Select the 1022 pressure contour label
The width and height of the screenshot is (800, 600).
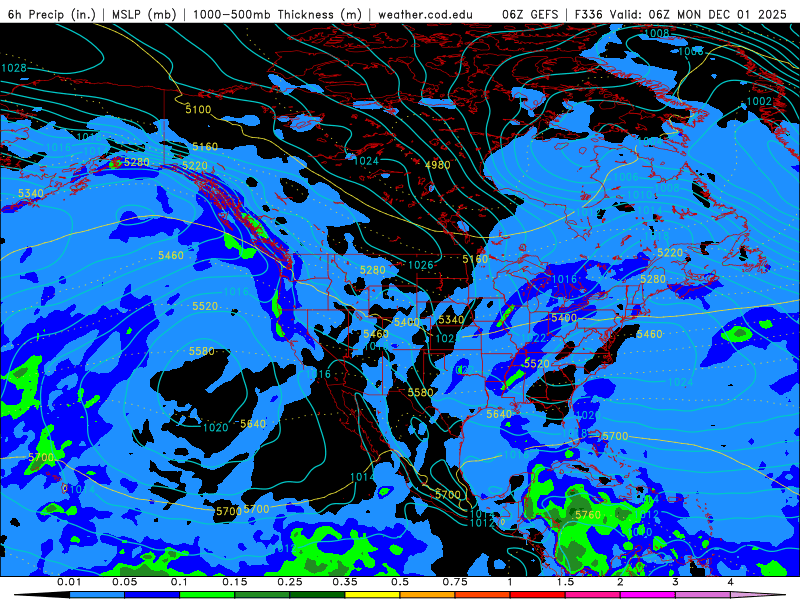[534, 338]
